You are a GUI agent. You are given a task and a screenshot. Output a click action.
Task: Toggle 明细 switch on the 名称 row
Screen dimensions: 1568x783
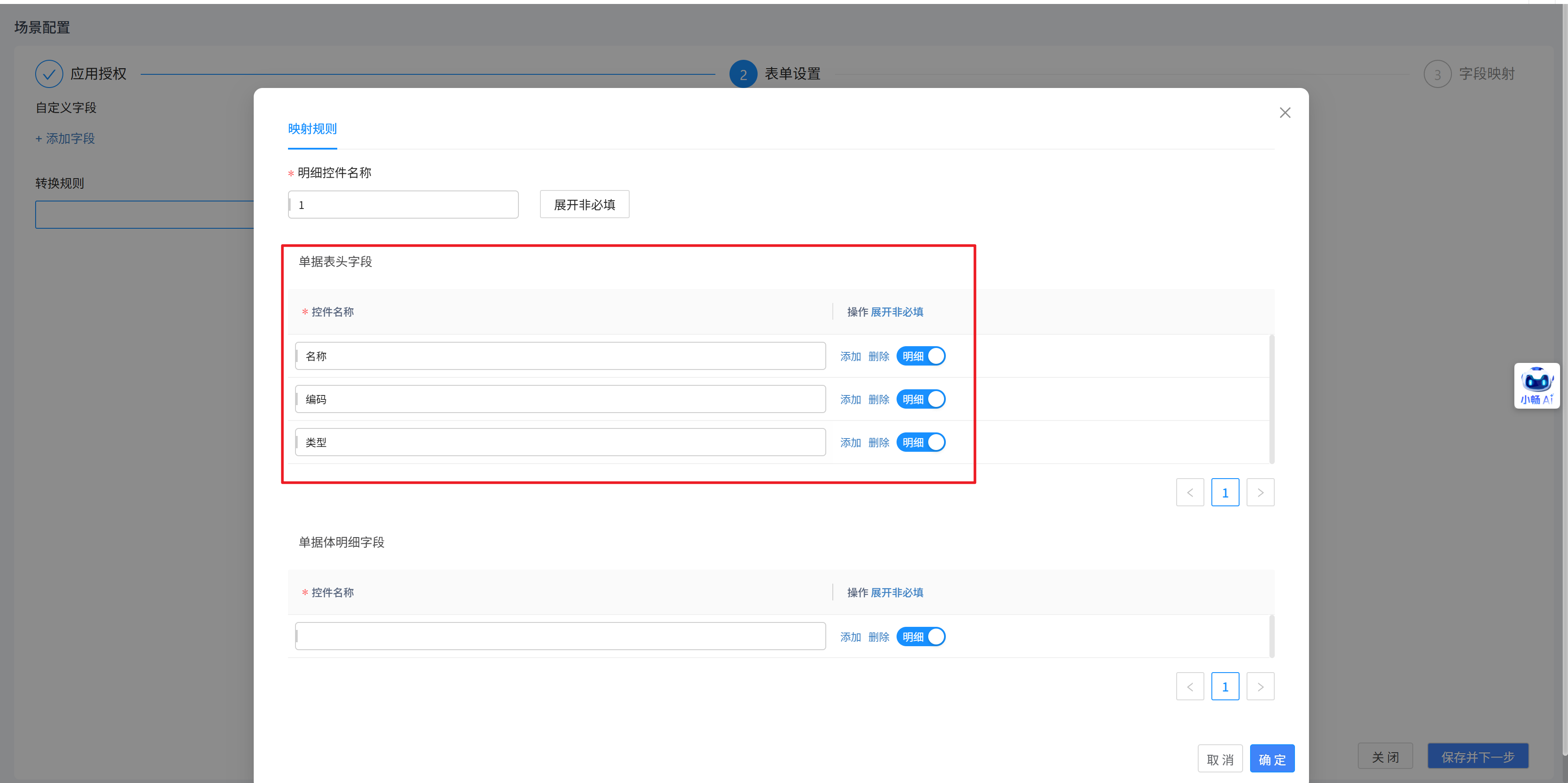[920, 356]
